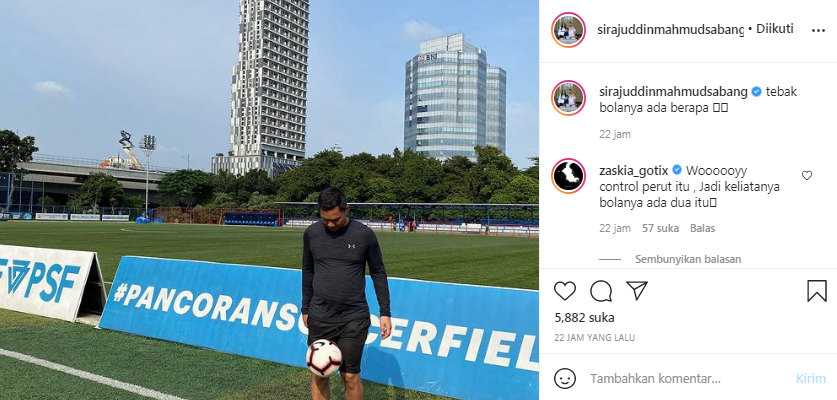Toggle the Diikuti following status

(x=775, y=29)
